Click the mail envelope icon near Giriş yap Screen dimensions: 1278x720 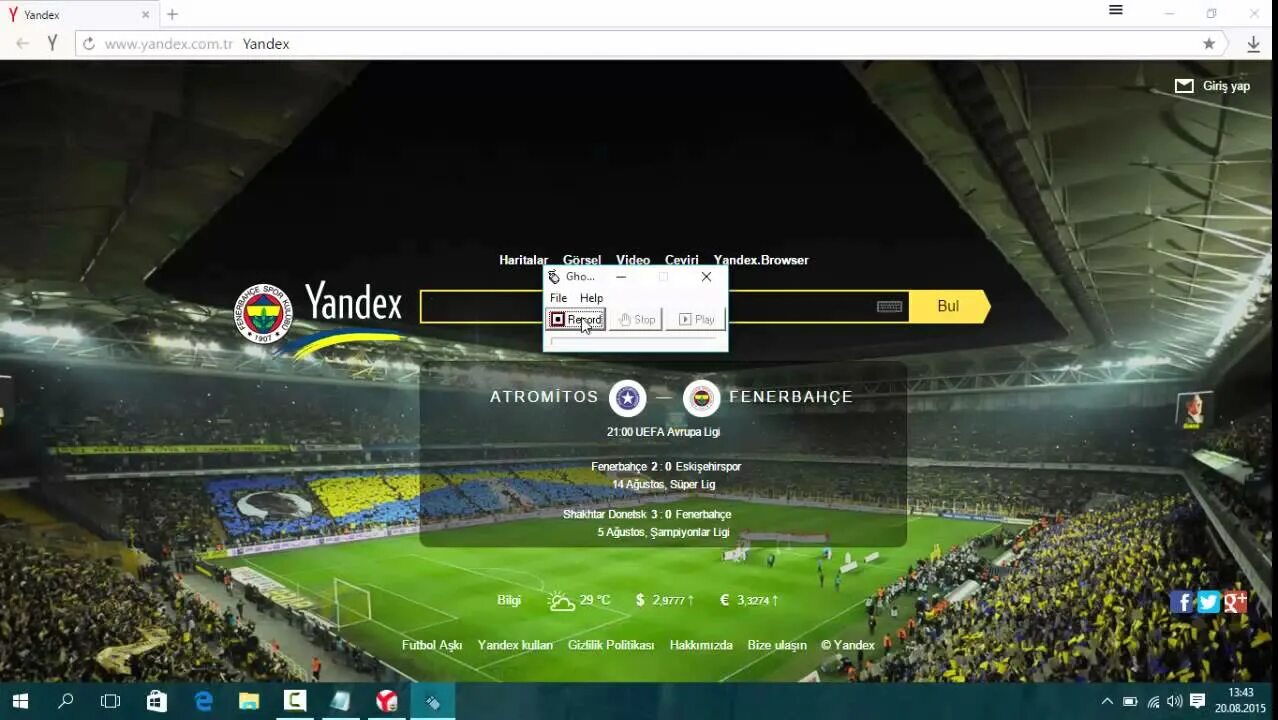(x=1184, y=86)
